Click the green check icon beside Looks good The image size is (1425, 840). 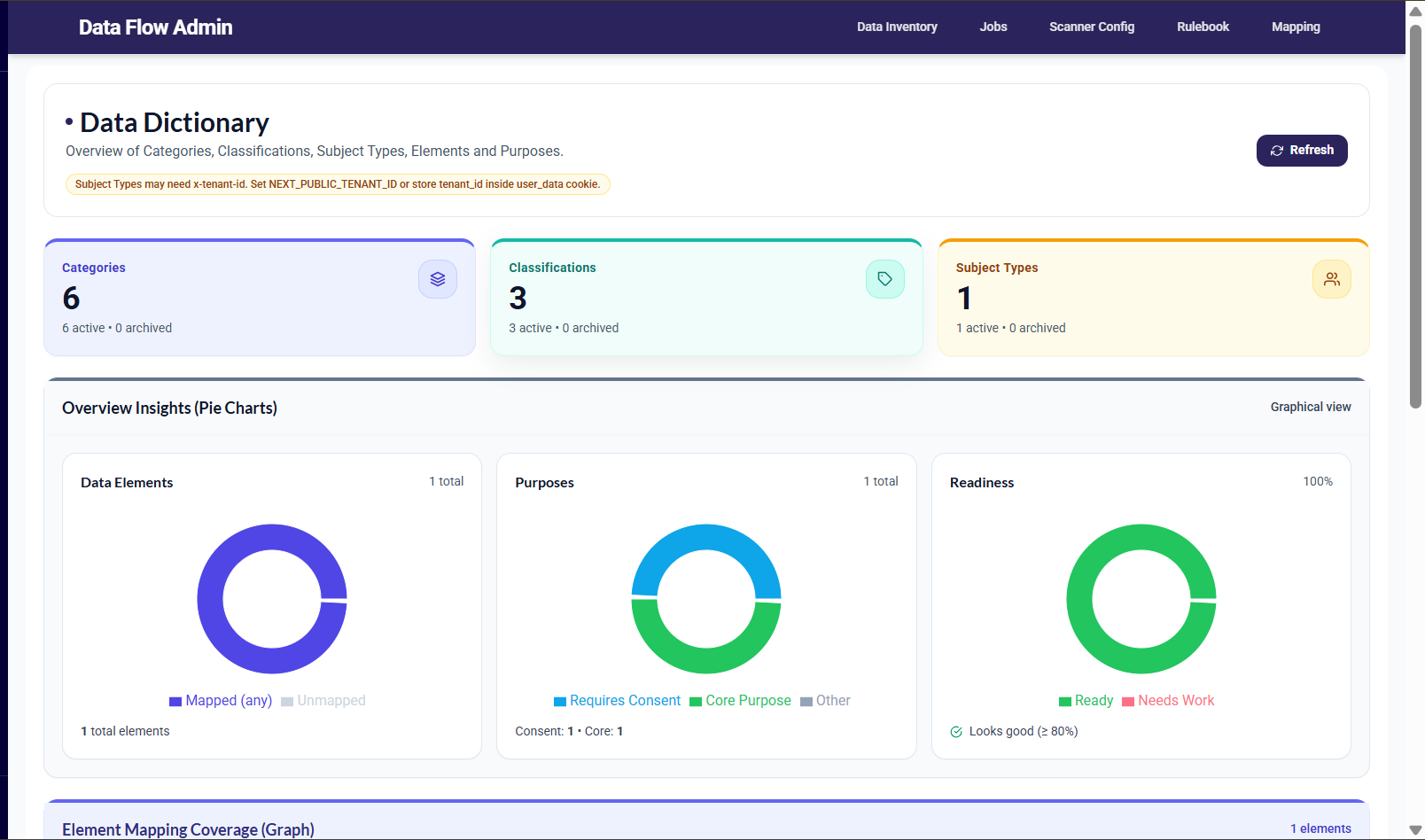tap(956, 732)
